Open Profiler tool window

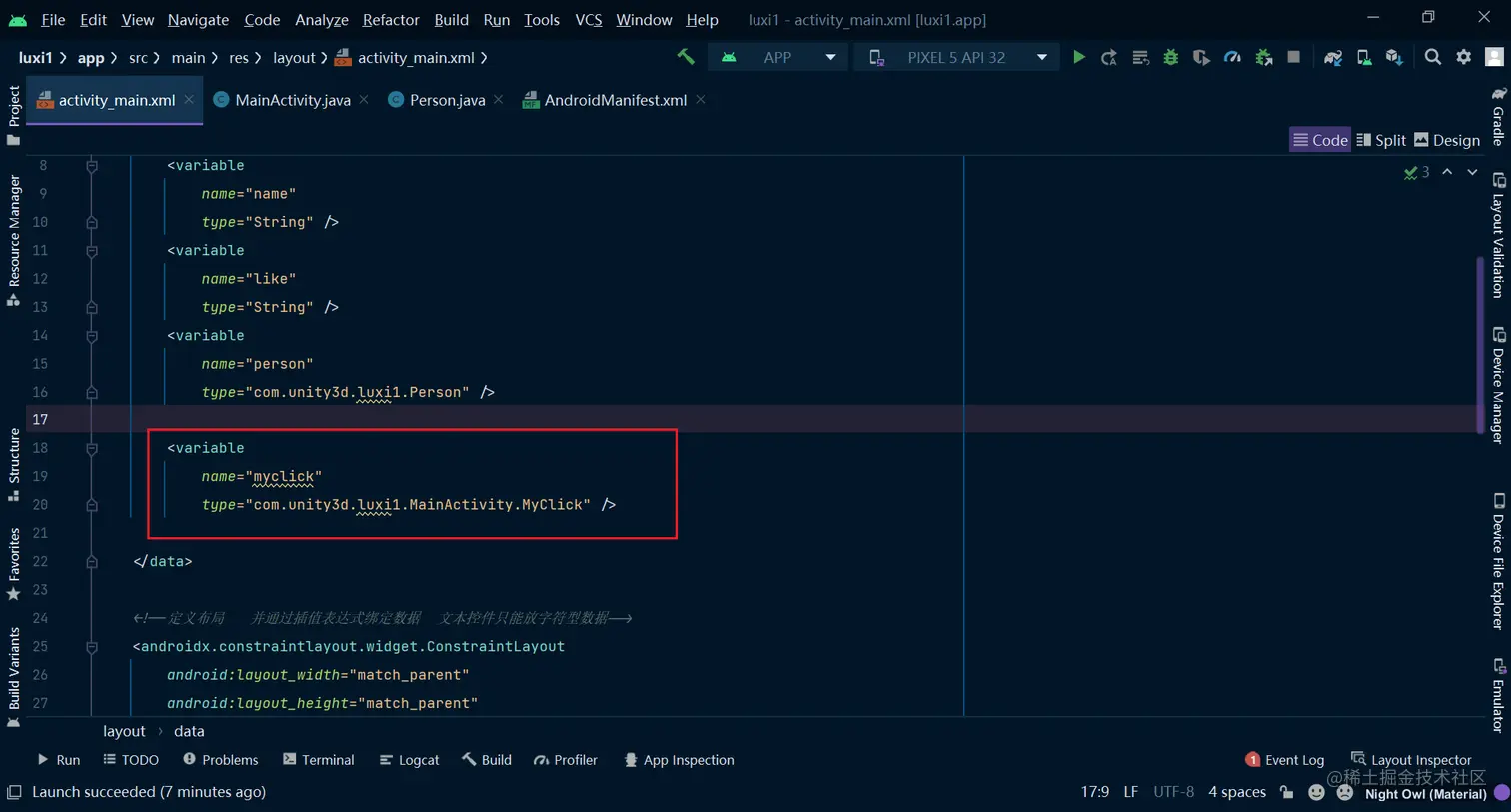pos(566,760)
